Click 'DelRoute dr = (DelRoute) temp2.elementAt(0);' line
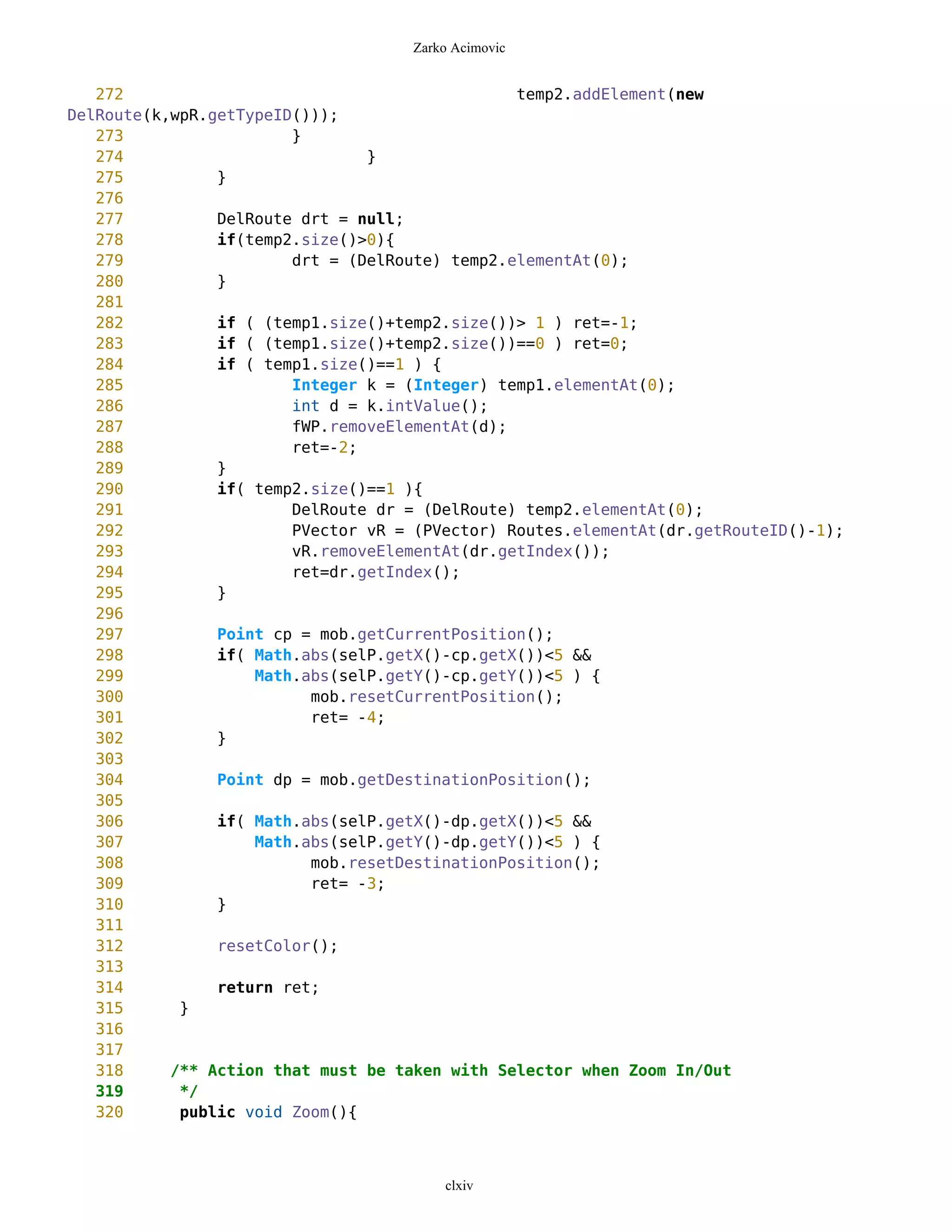The image size is (952, 1232). click(x=497, y=510)
